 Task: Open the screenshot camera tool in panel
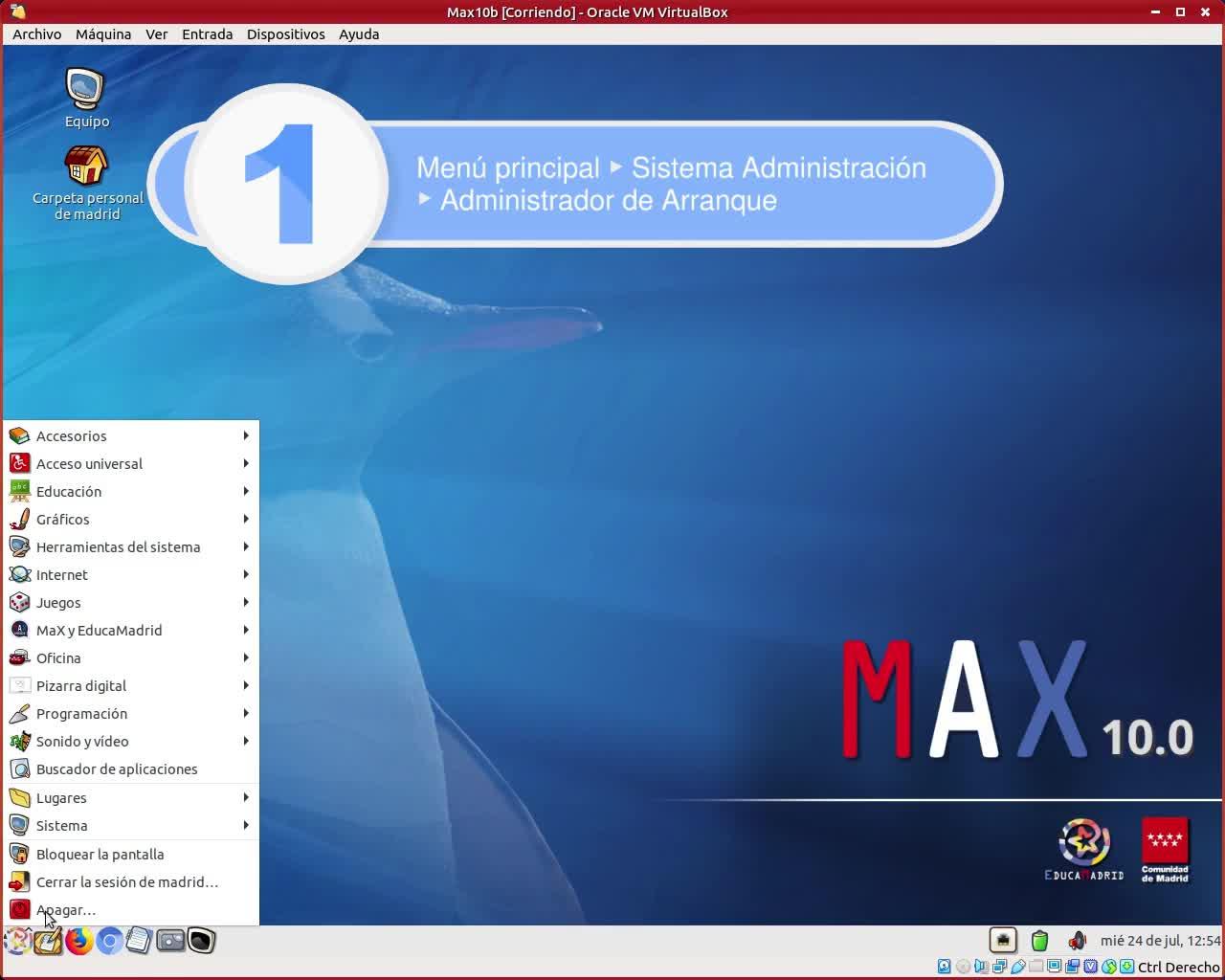tap(170, 942)
